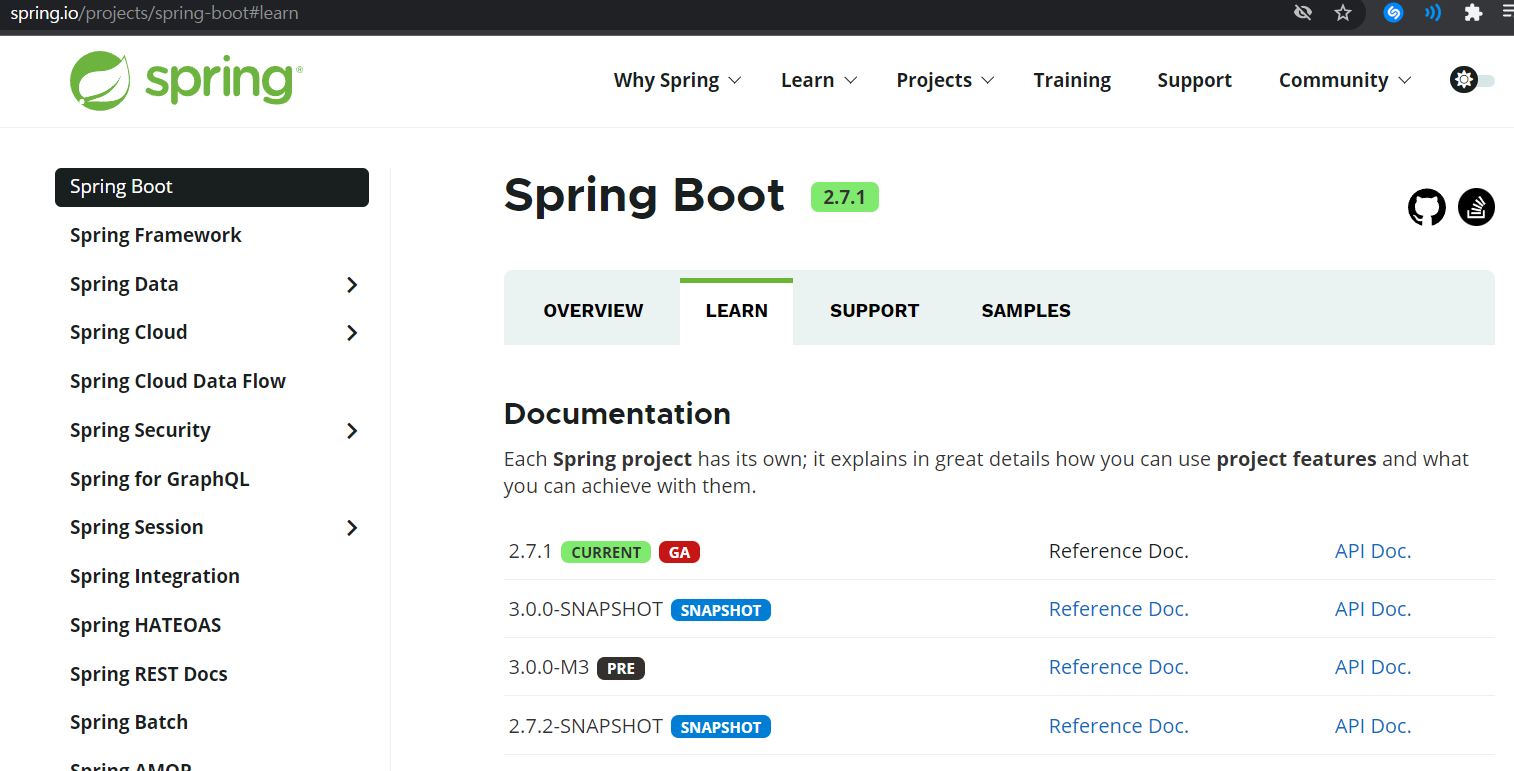Bookmark this page with the star icon

click(1343, 13)
